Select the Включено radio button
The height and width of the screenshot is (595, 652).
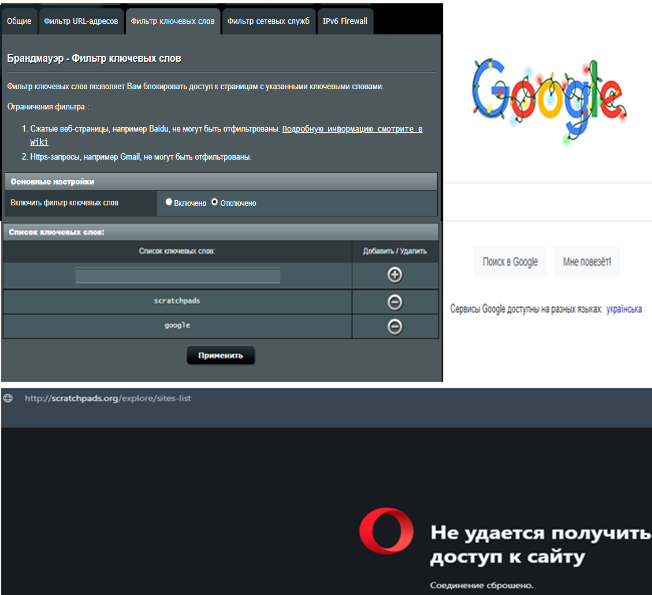[x=169, y=202]
